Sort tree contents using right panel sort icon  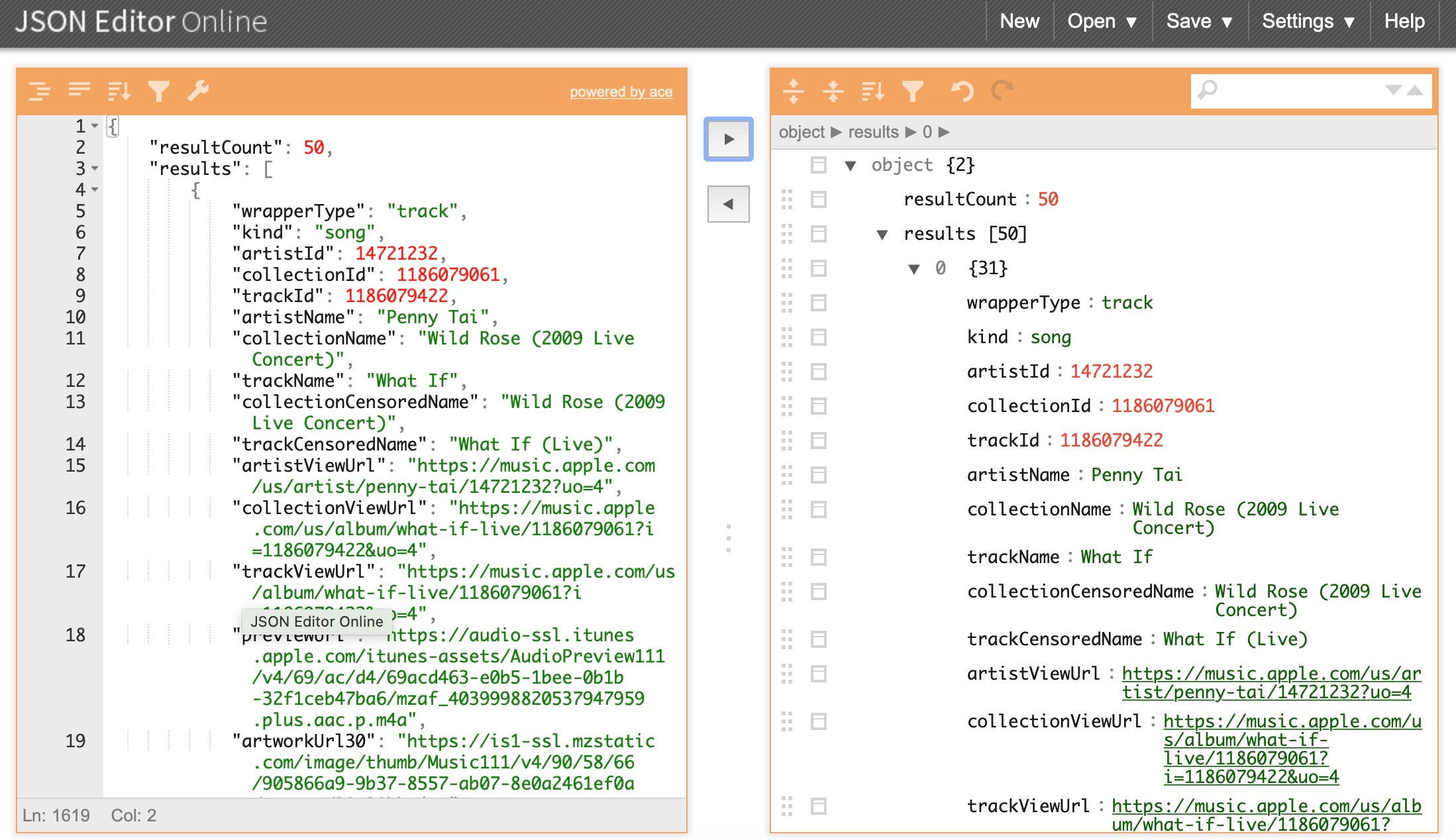[874, 91]
